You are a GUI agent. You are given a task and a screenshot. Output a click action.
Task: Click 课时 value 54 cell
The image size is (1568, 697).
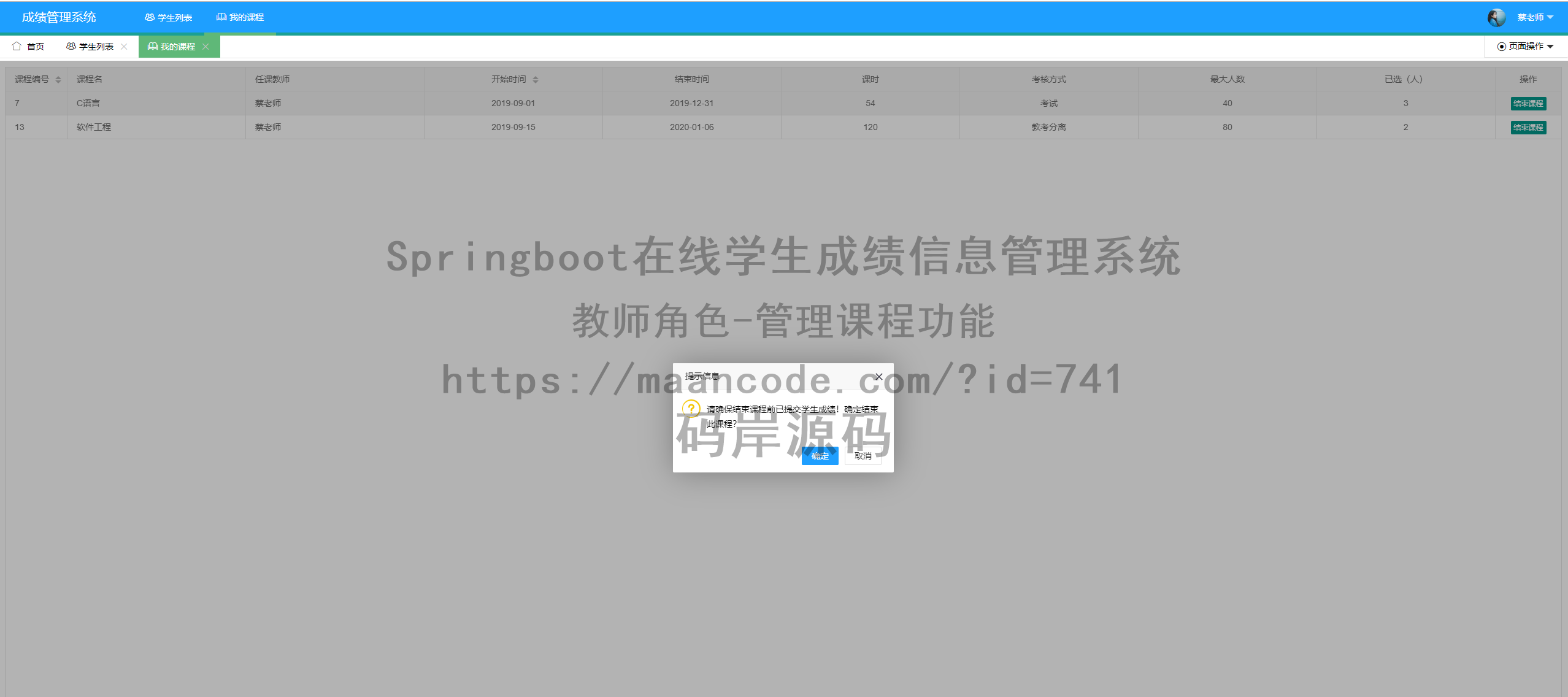[870, 103]
